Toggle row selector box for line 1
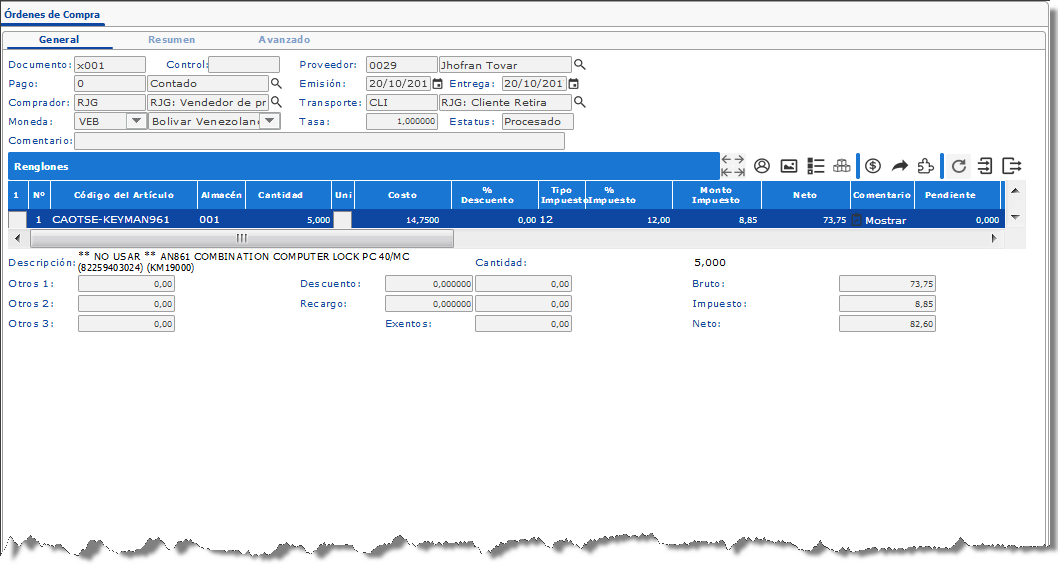The height and width of the screenshot is (565, 1058). (17, 220)
